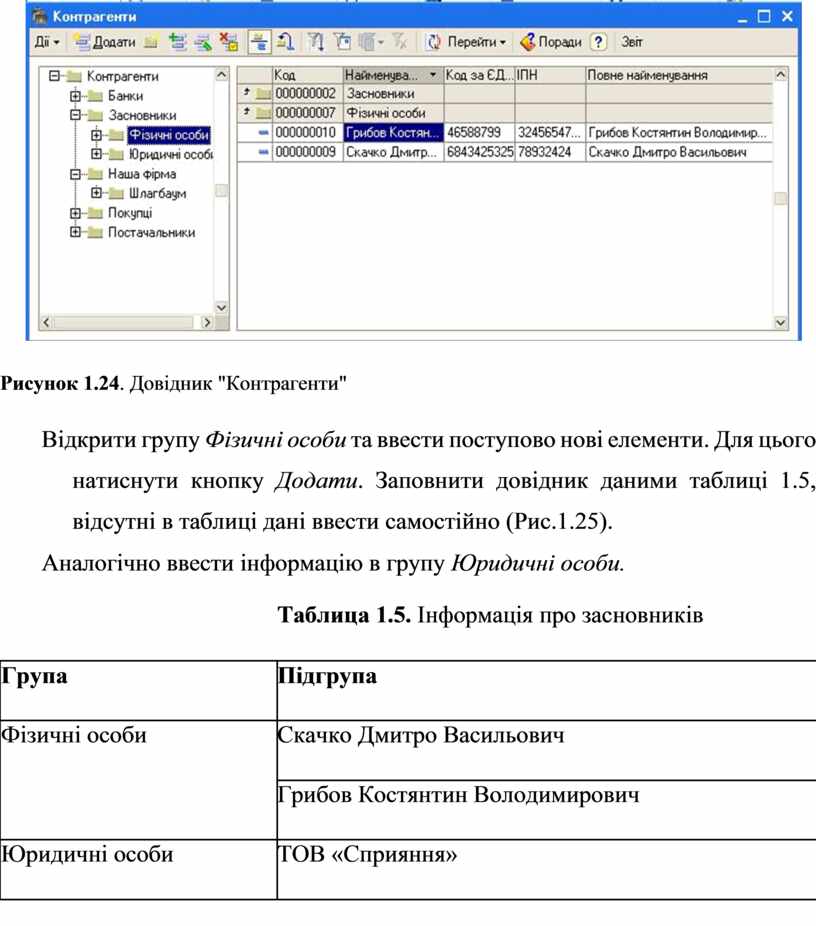Screen dimensions: 816x926
Task: Click the ІПН column header
Action: click(x=550, y=75)
